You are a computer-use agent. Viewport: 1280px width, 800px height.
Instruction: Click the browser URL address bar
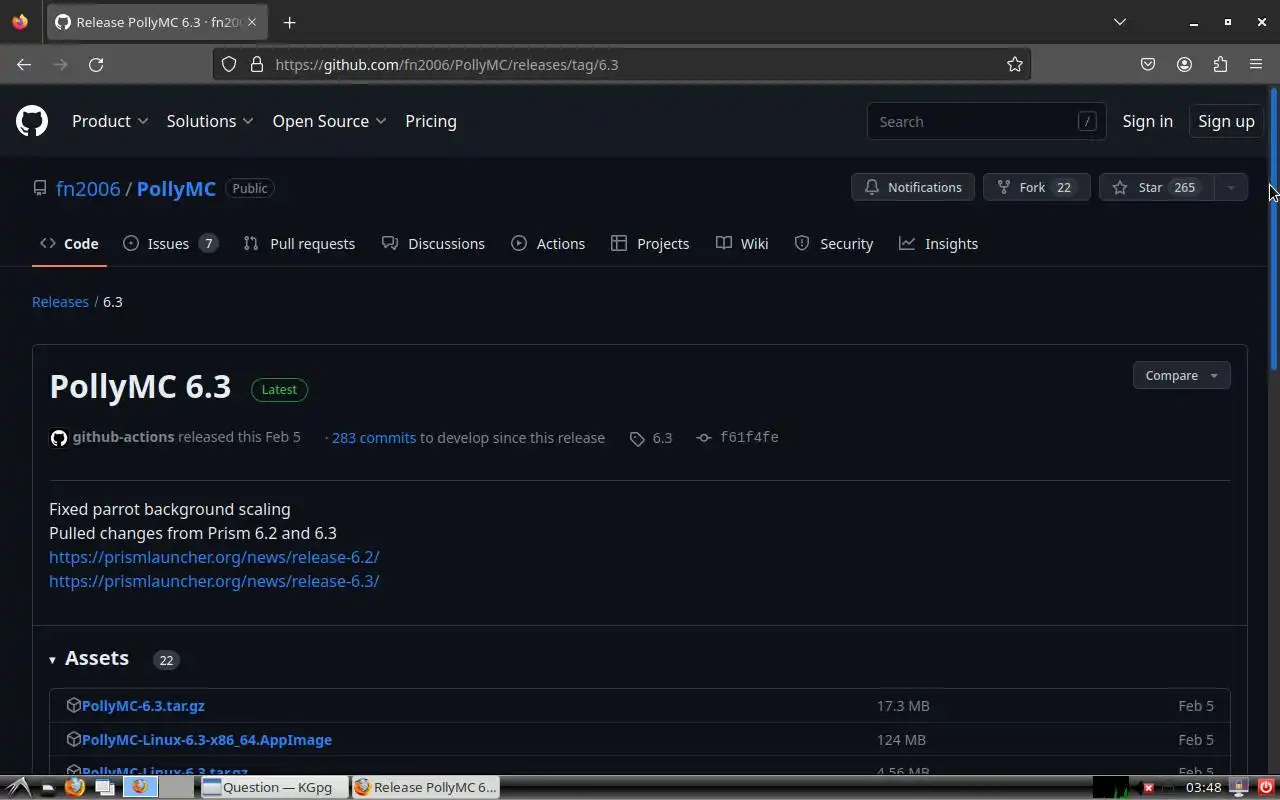click(x=620, y=64)
